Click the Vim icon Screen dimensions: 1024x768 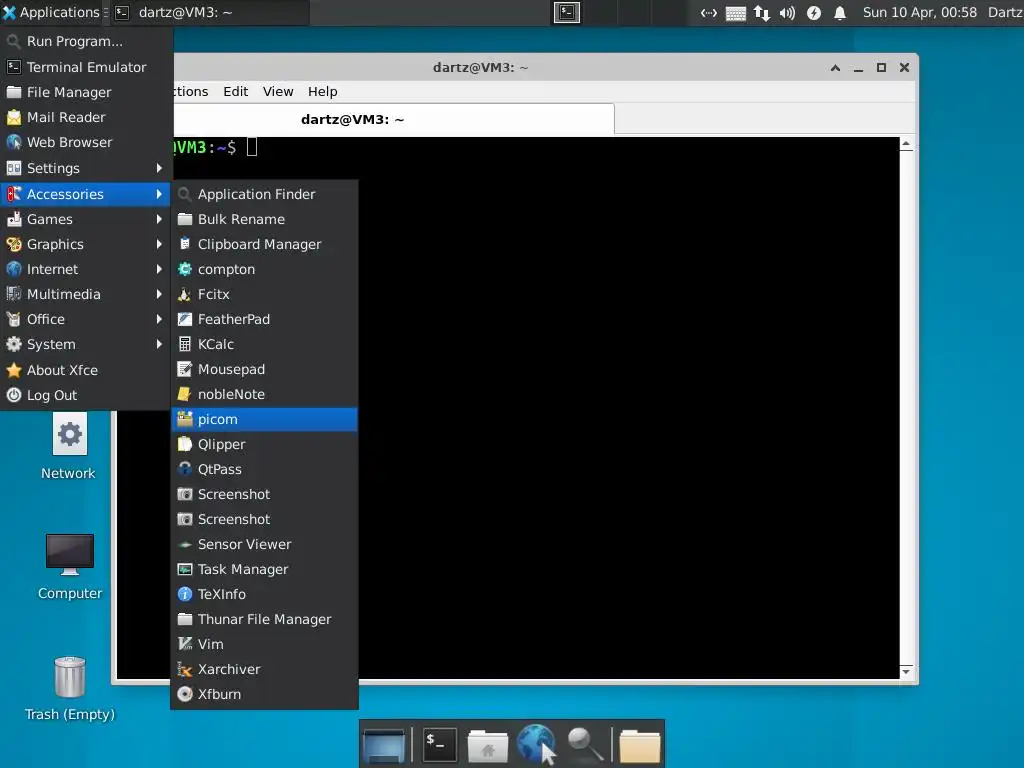coord(185,644)
